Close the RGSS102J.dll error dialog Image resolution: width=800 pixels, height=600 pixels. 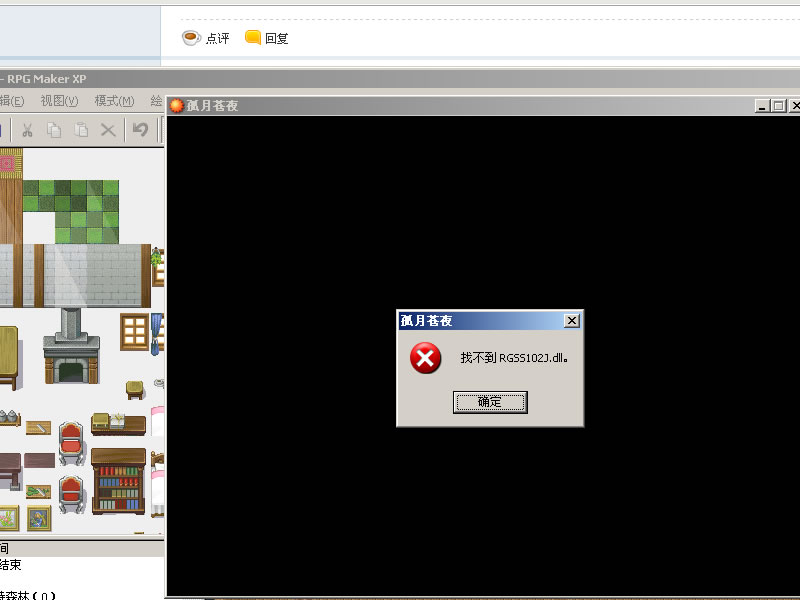point(571,320)
